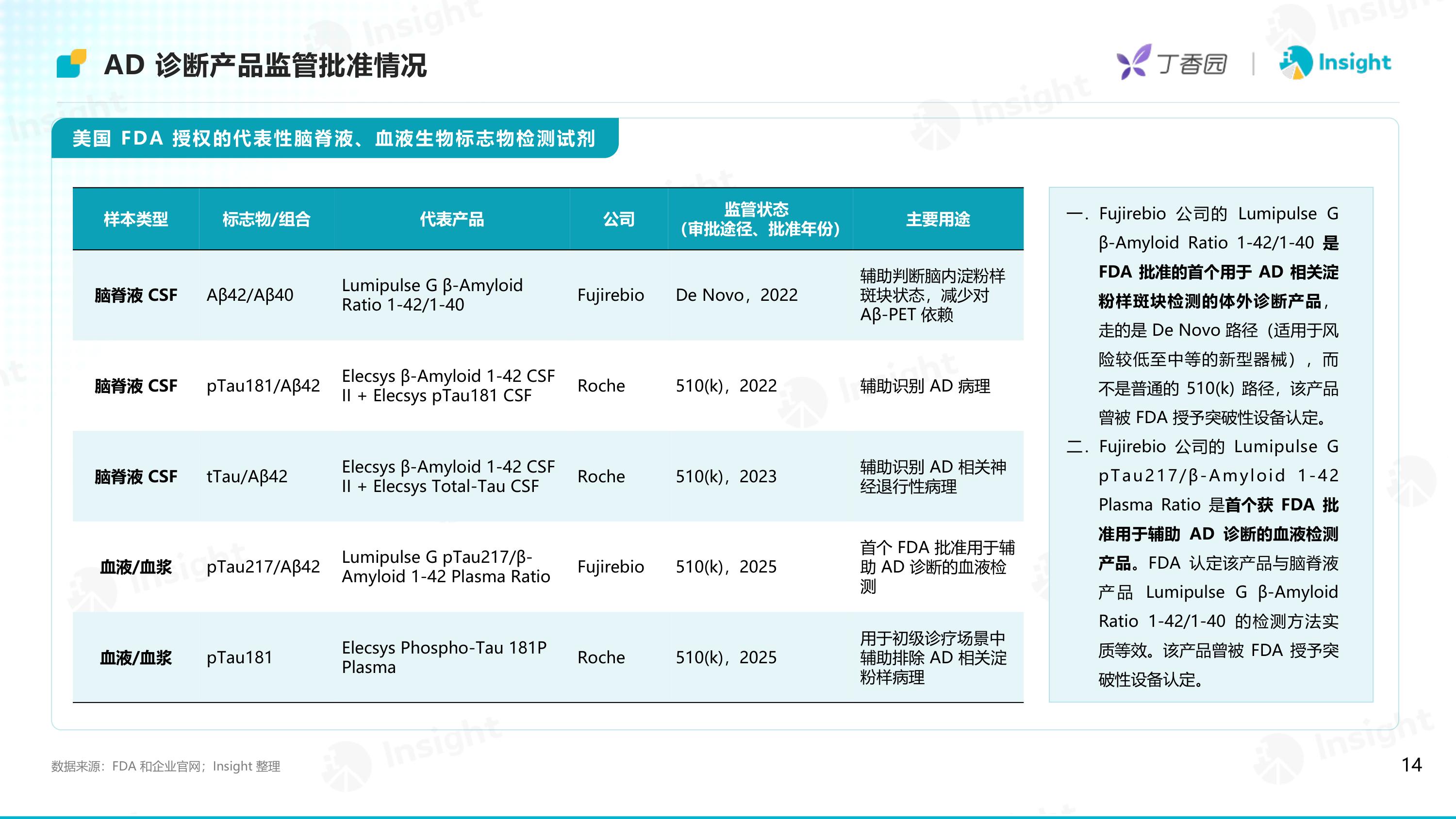Click 脑脊液 CSF in the pTau181/Aβ42 row

click(136, 386)
